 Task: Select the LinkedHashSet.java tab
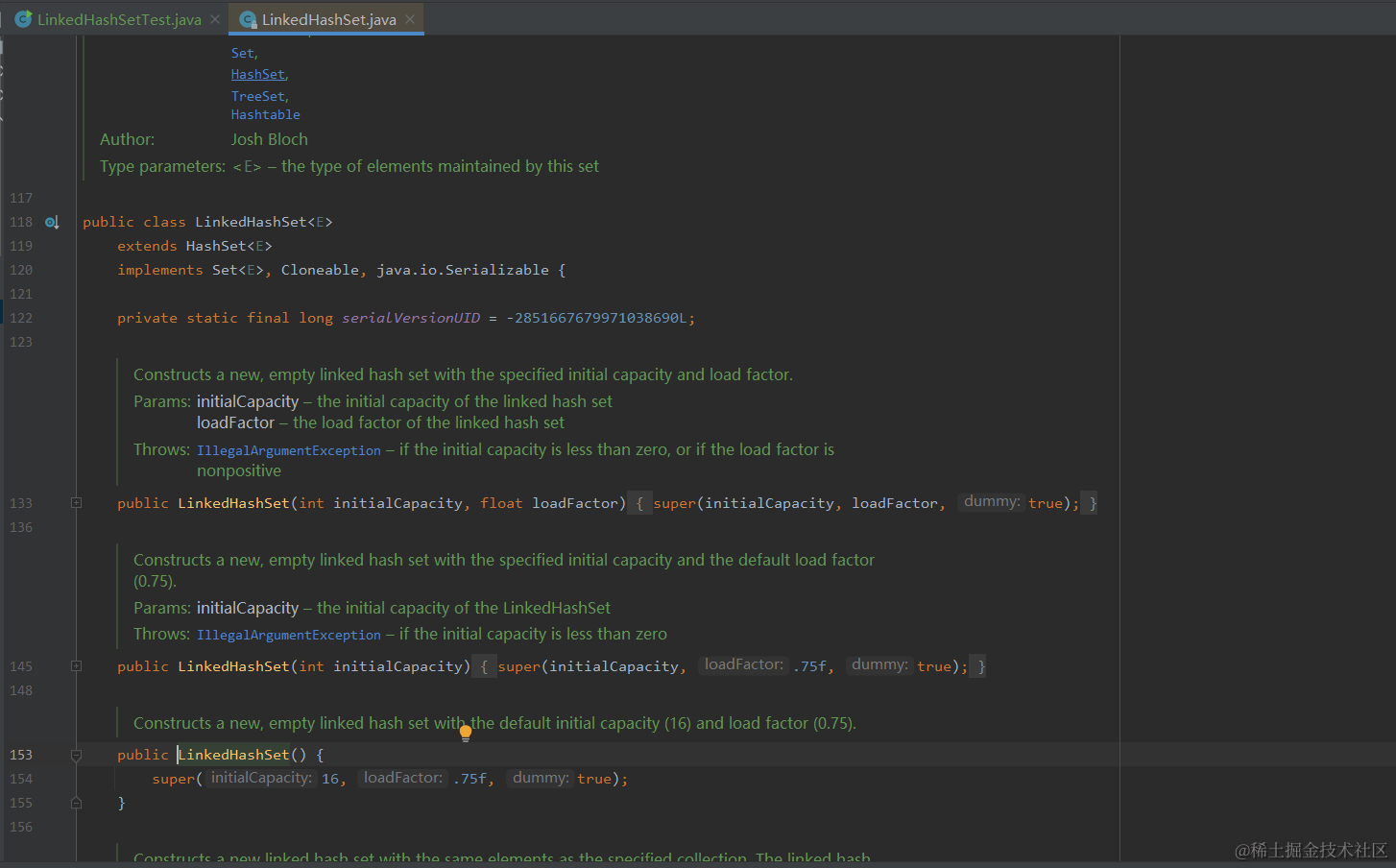click(x=327, y=19)
